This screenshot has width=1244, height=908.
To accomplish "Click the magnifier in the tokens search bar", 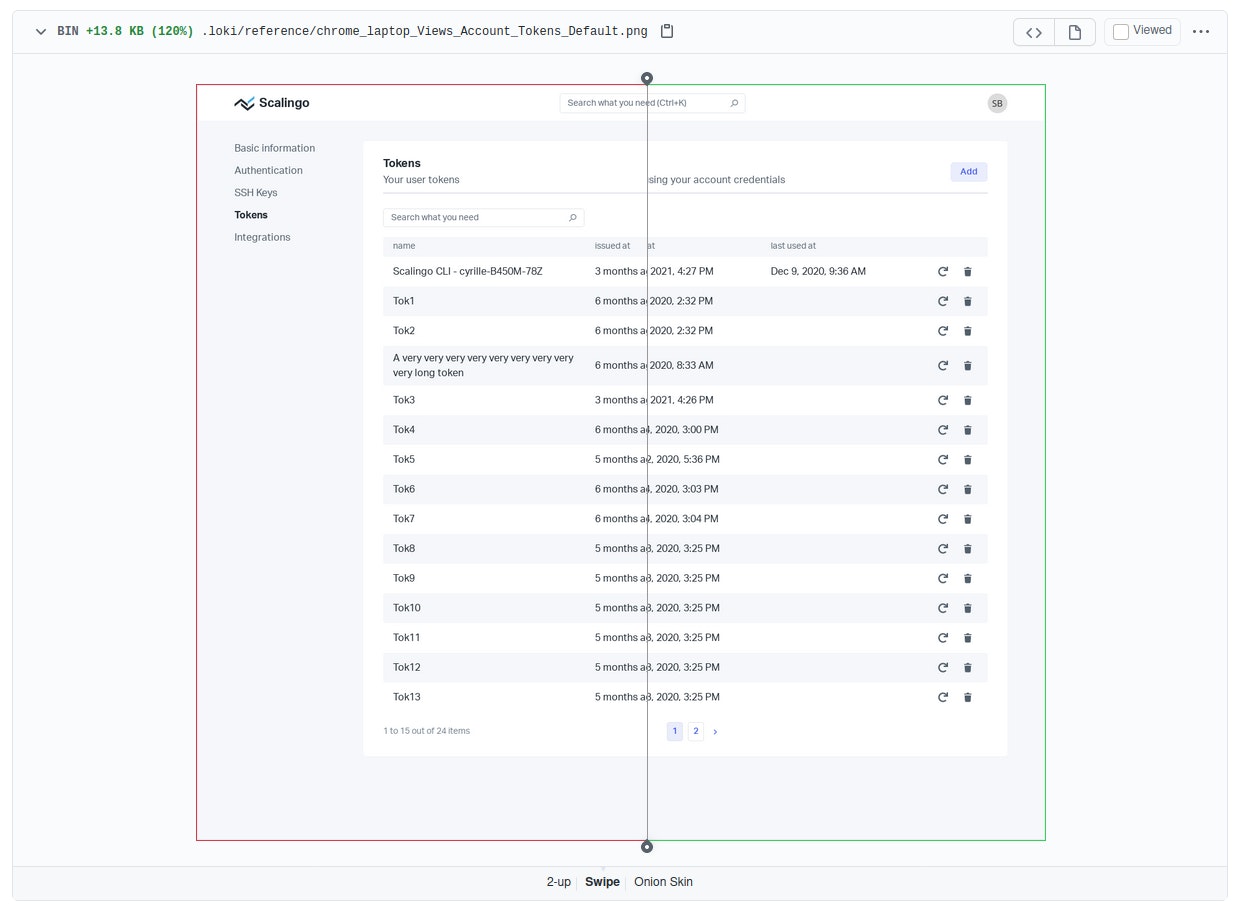I will 572,217.
